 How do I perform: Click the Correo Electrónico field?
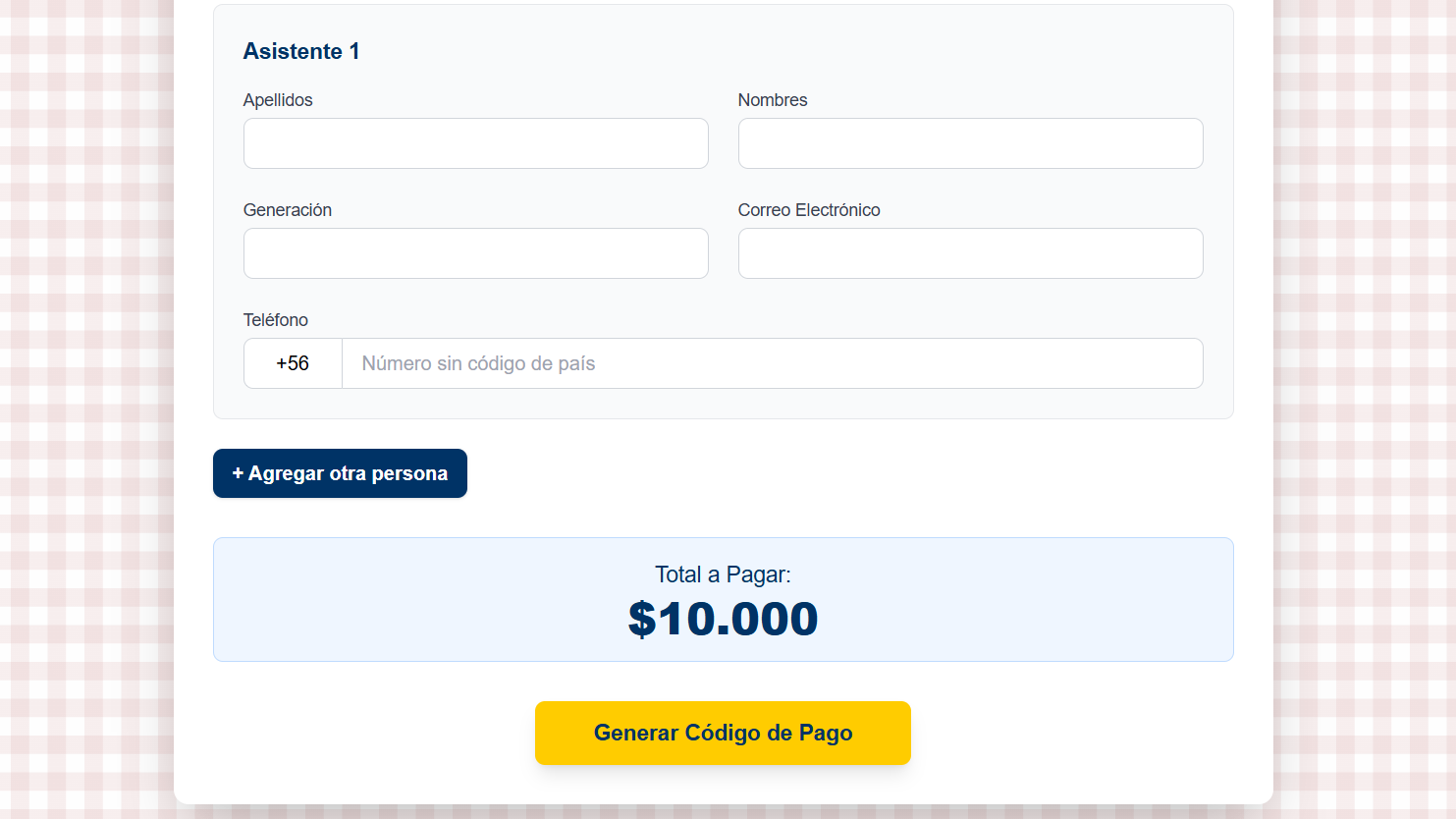(970, 253)
